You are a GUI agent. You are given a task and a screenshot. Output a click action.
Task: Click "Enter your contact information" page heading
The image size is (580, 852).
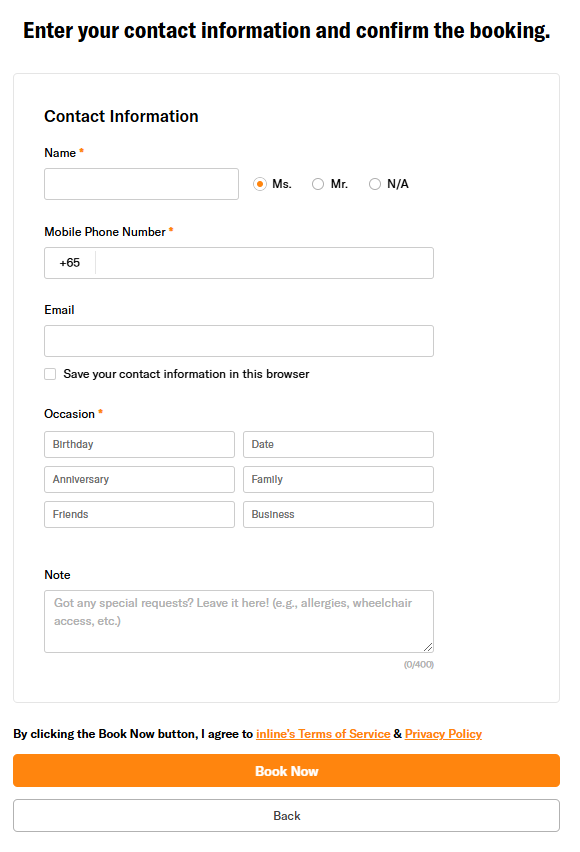click(286, 31)
